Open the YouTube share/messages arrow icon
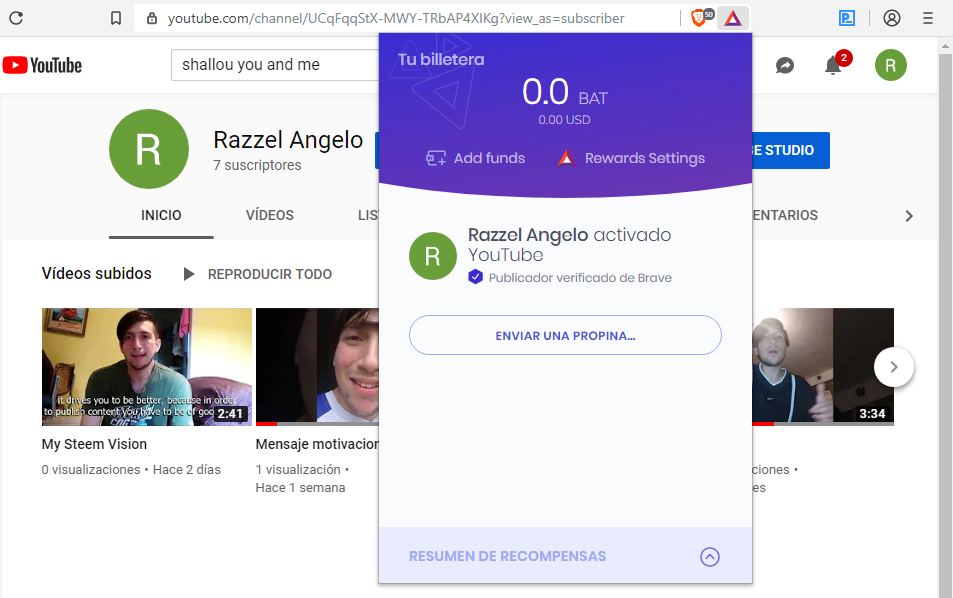This screenshot has height=598, width=953. point(785,65)
